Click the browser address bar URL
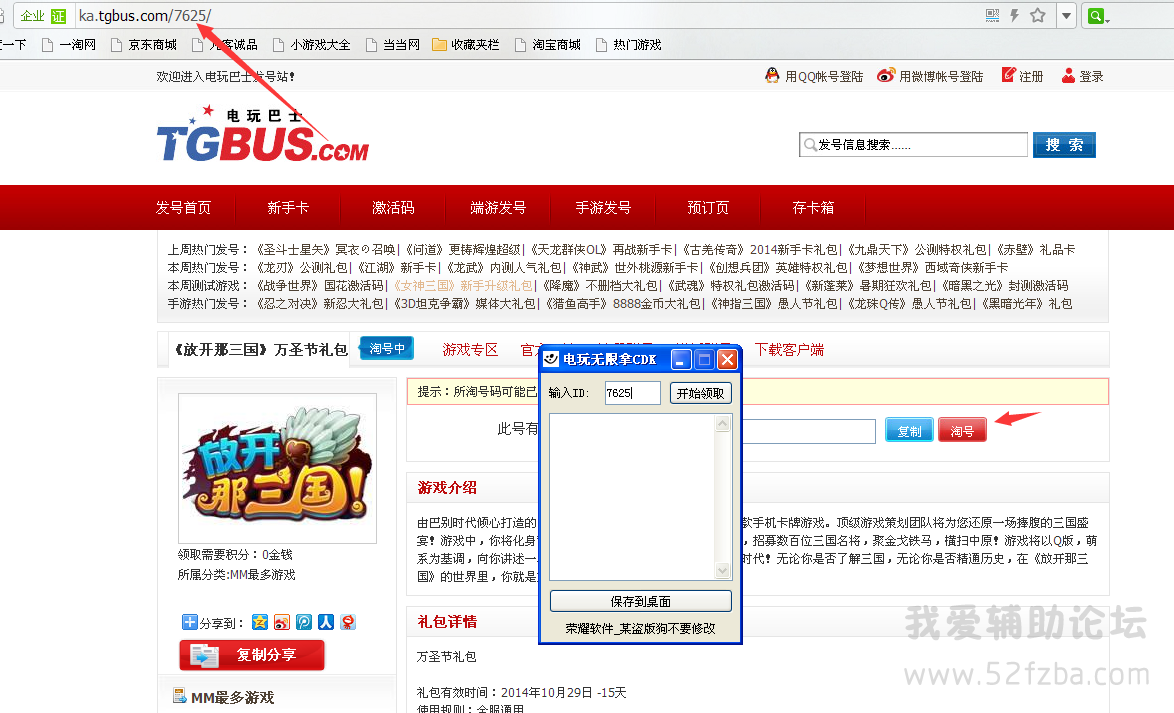Screen dimensions: 1174x713 pos(145,16)
